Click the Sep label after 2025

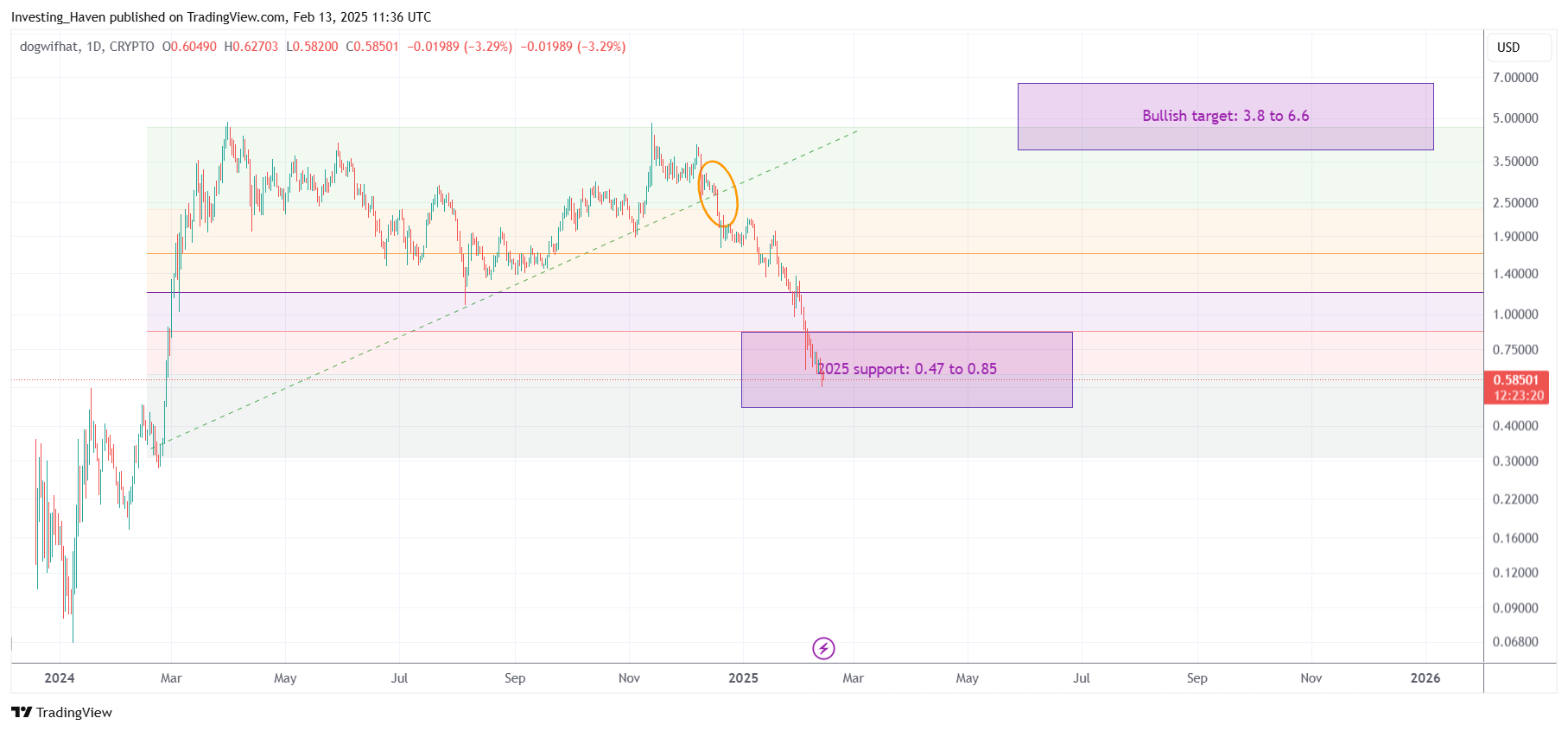point(1197,678)
